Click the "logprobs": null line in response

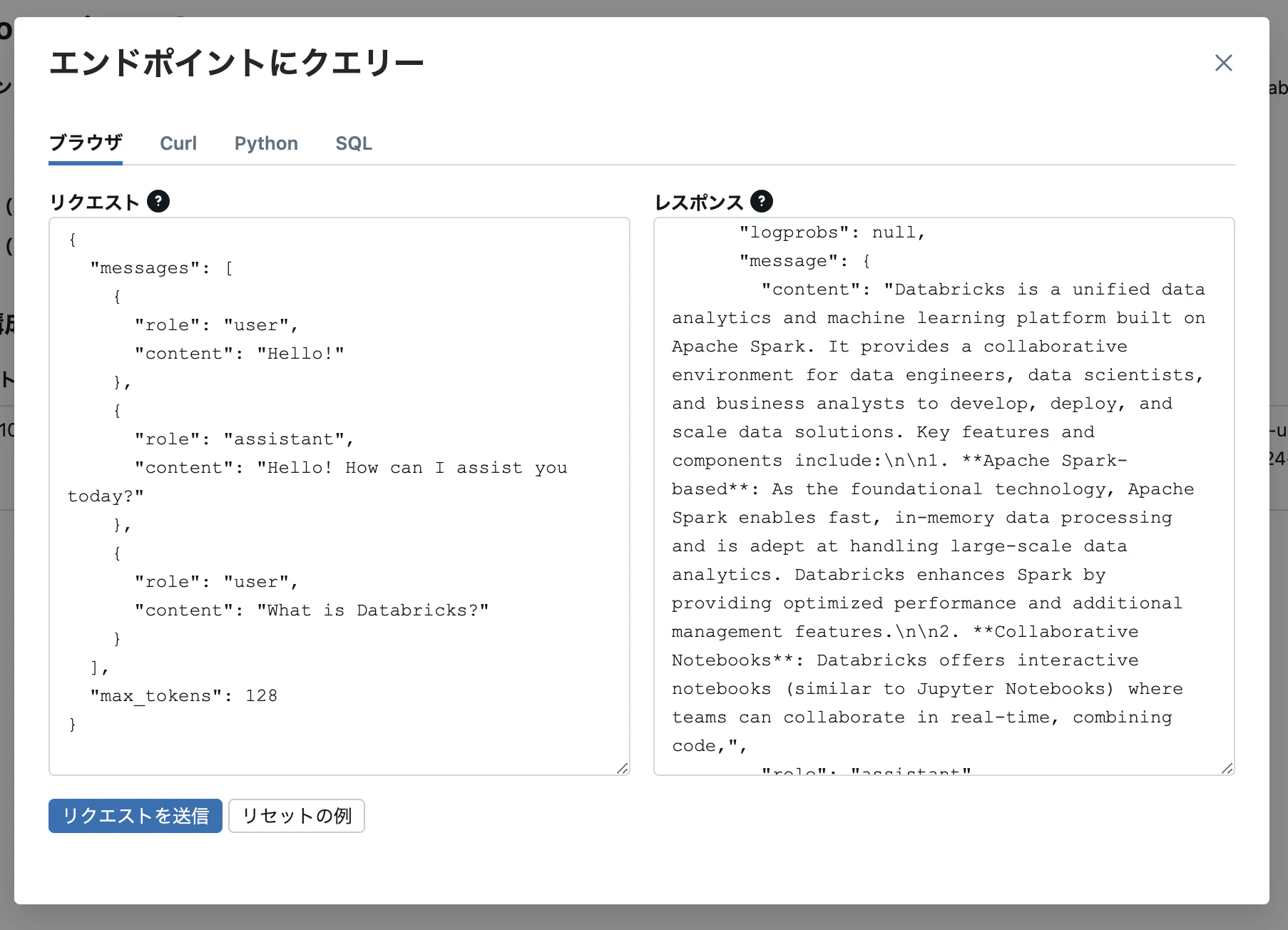[x=832, y=232]
